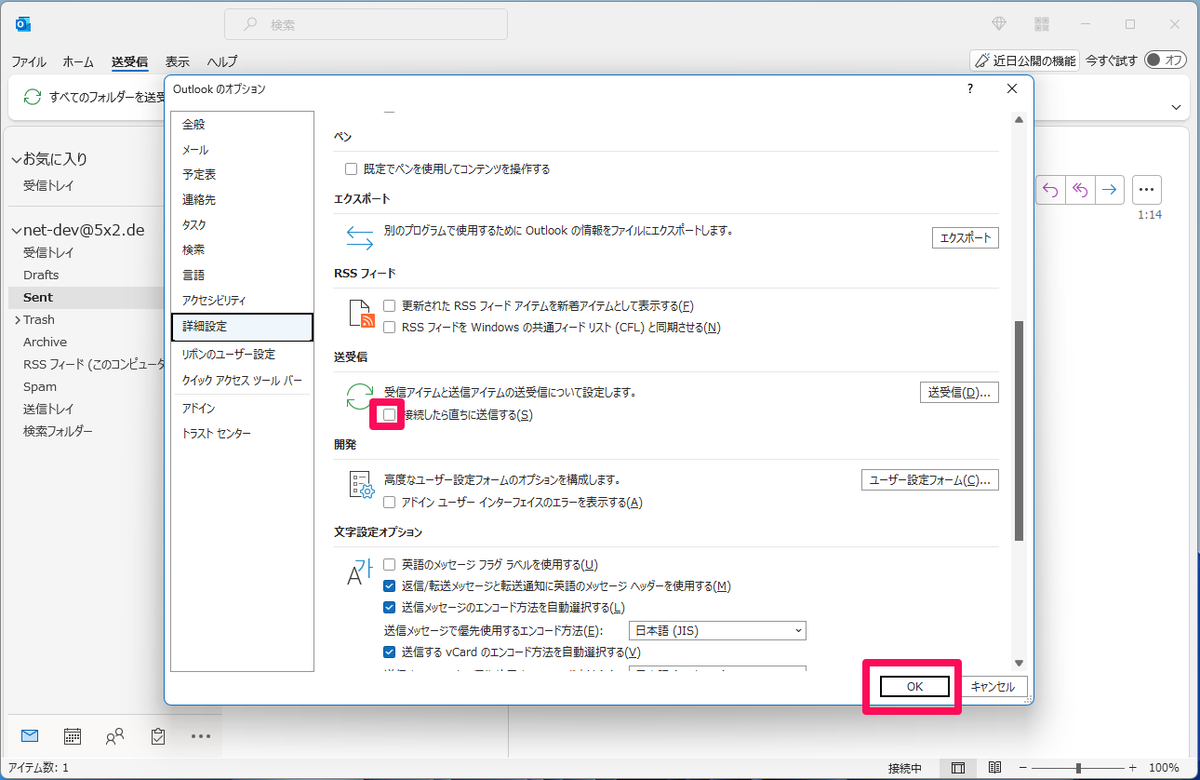Click the 送受信(D)... button

(x=959, y=392)
